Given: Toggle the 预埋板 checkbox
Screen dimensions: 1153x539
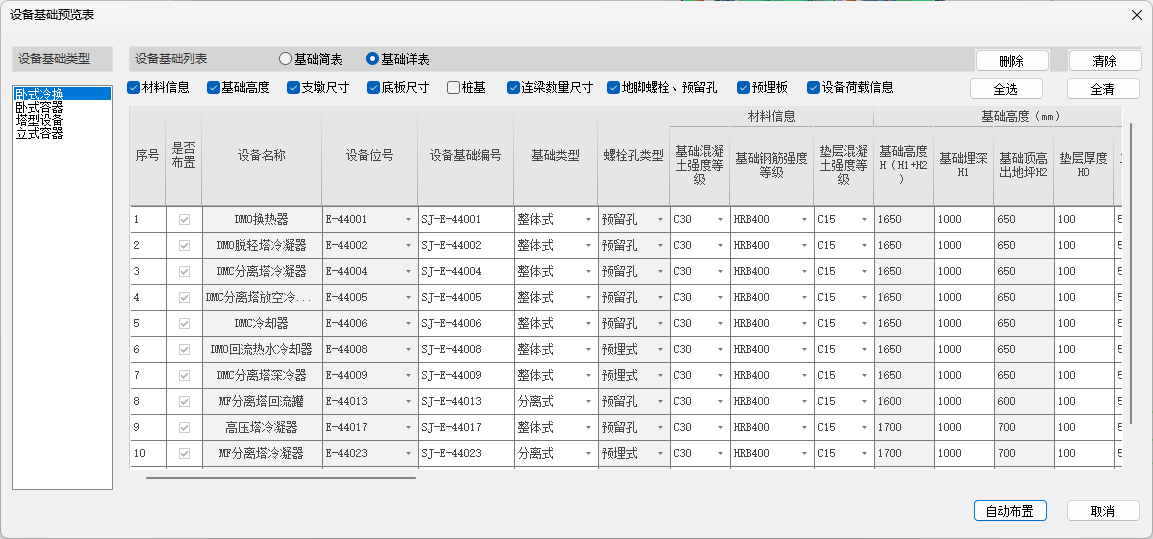Looking at the screenshot, I should point(744,88).
